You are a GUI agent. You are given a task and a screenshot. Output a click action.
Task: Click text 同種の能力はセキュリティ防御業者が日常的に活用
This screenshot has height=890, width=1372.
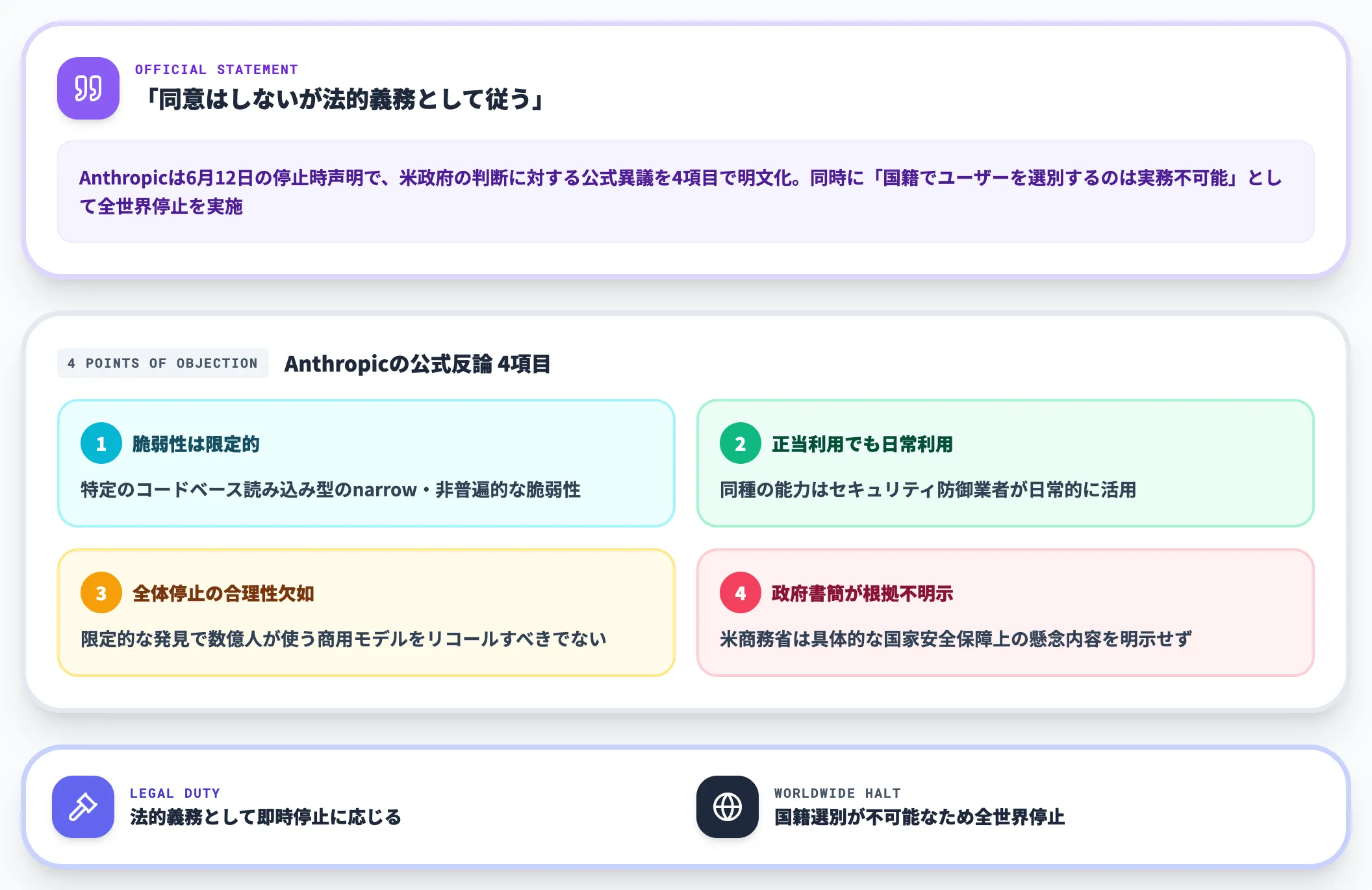click(x=928, y=489)
